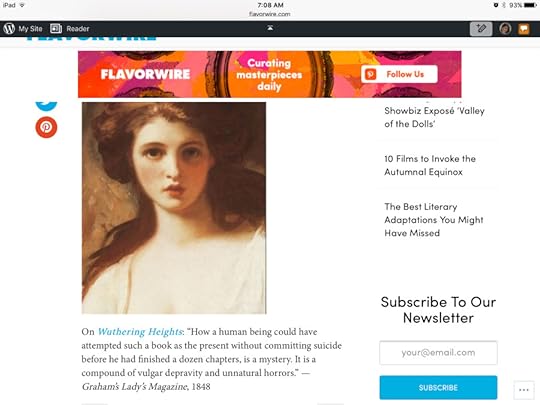Tap the painted portrait of a woman

(174, 208)
